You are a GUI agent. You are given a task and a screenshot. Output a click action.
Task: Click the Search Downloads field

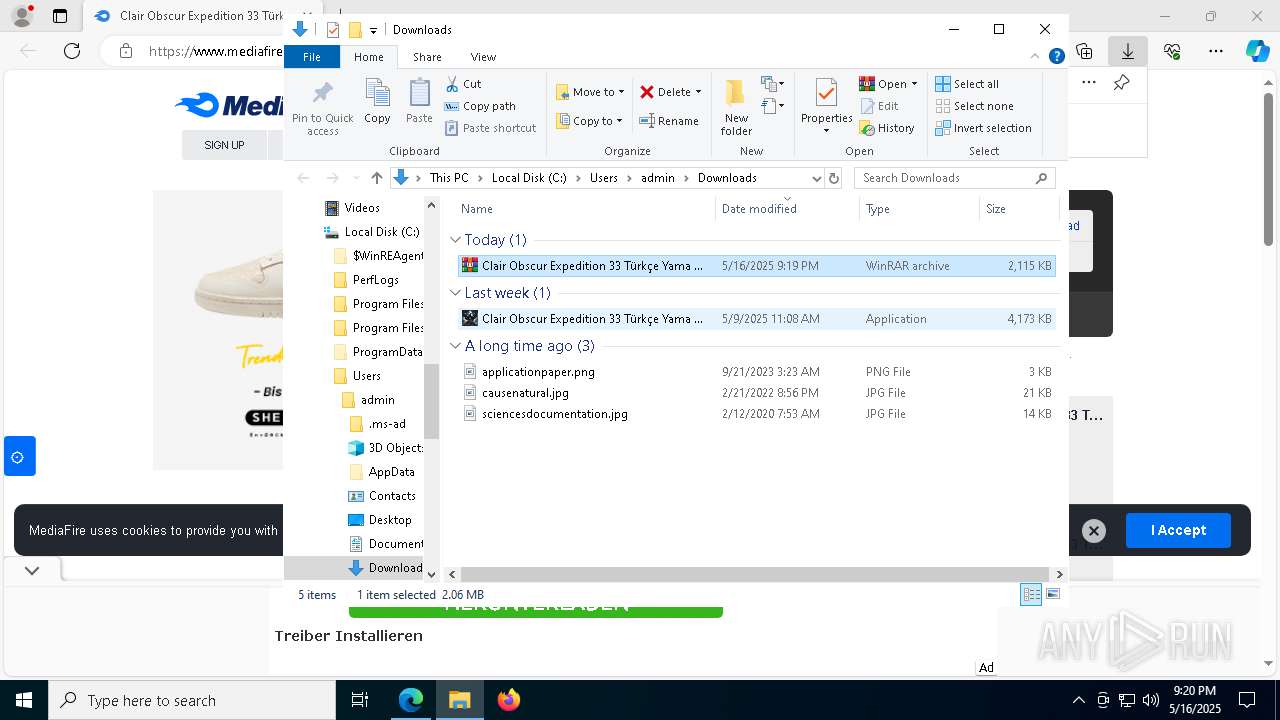pos(954,178)
